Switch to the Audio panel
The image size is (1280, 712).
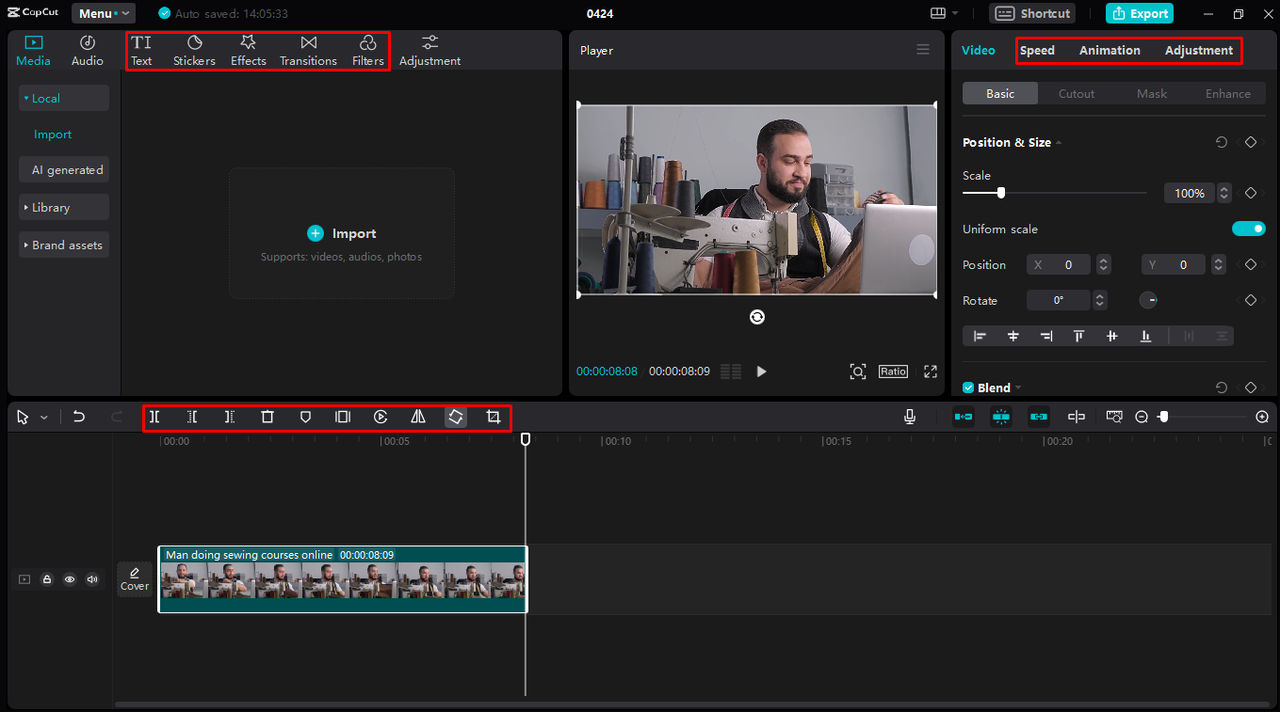pyautogui.click(x=87, y=51)
